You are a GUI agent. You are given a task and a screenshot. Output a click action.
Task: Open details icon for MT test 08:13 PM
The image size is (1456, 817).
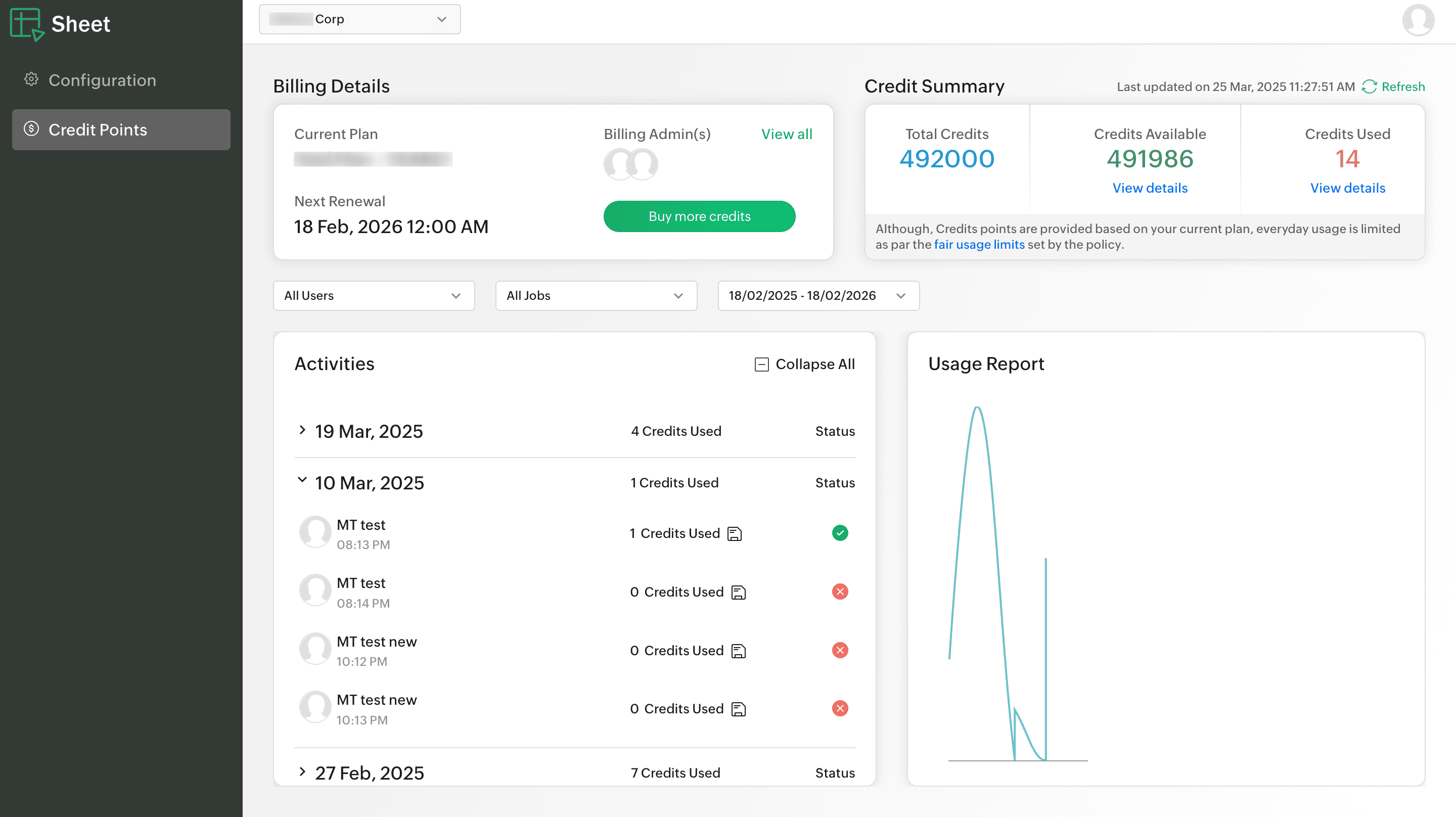coord(734,534)
